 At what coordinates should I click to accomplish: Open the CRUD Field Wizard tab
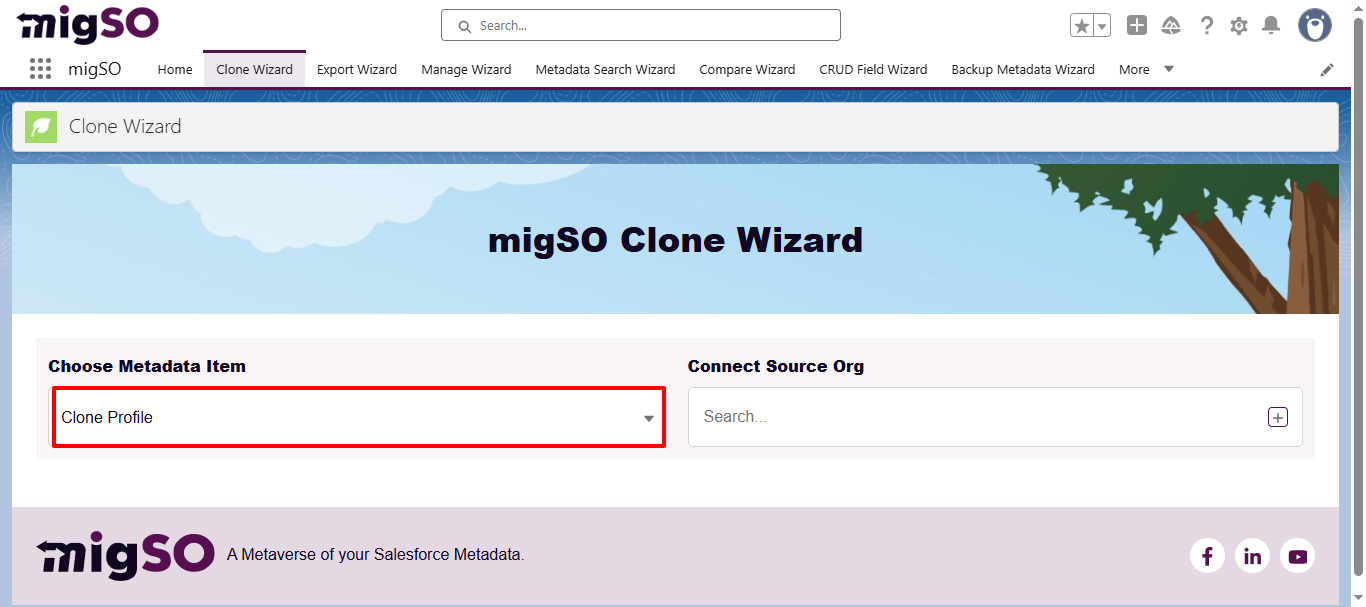[873, 69]
